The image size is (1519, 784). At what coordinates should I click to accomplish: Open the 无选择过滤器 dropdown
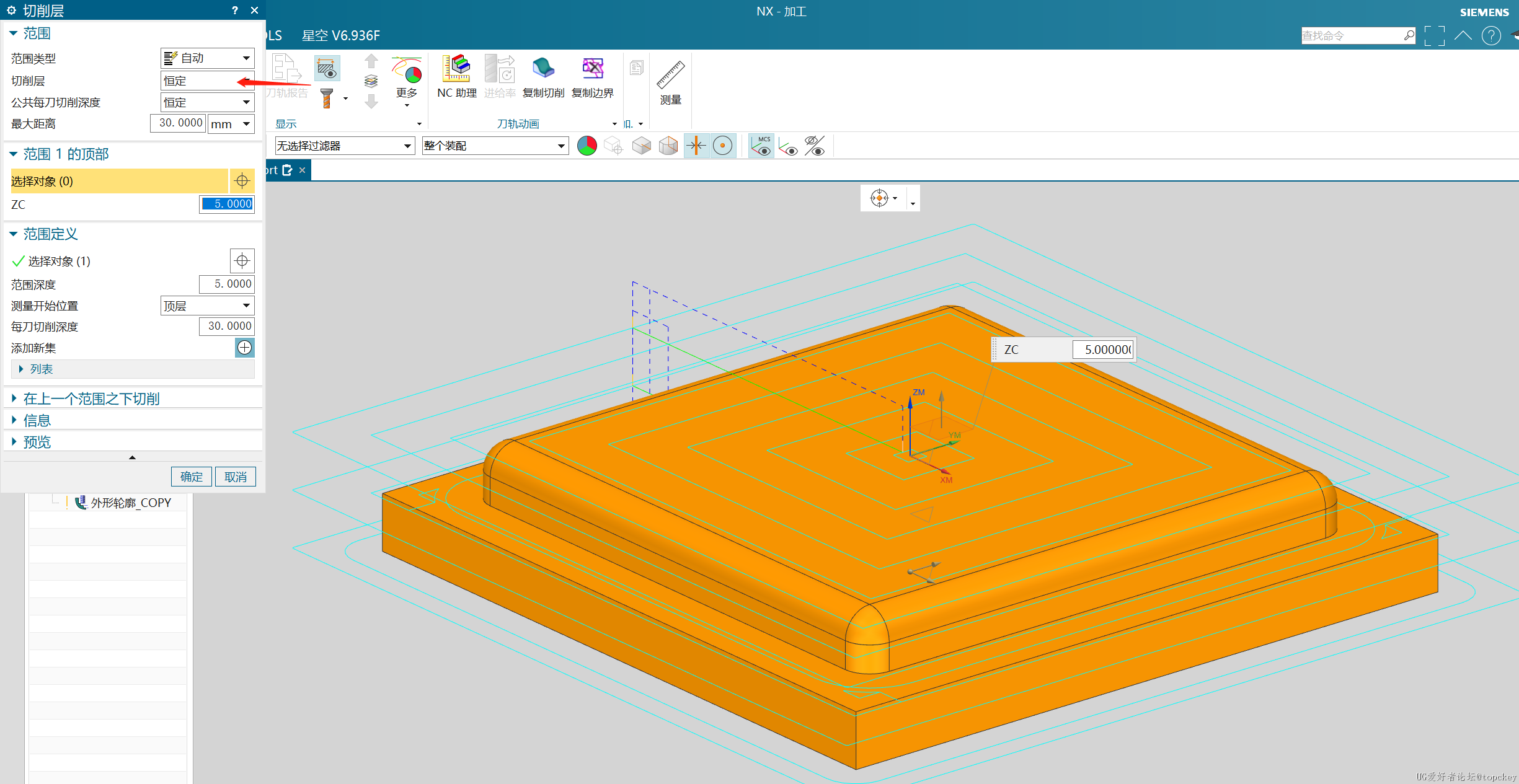point(345,146)
